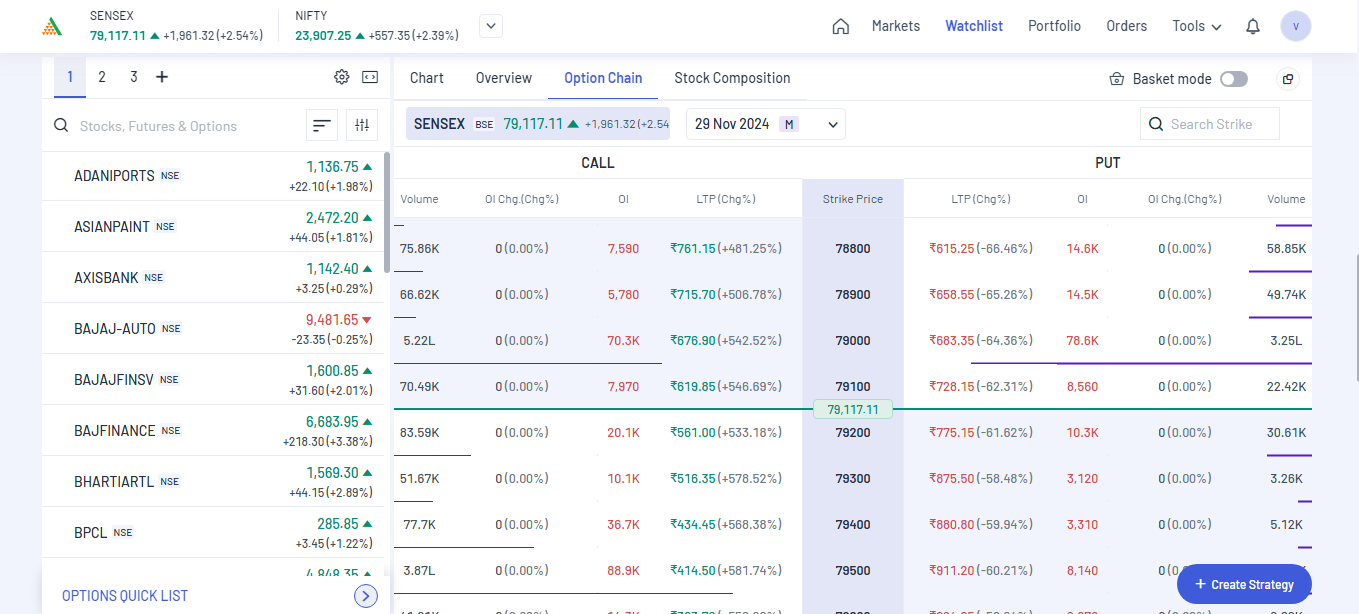Open user profile avatar
This screenshot has height=614, width=1359.
1296,27
